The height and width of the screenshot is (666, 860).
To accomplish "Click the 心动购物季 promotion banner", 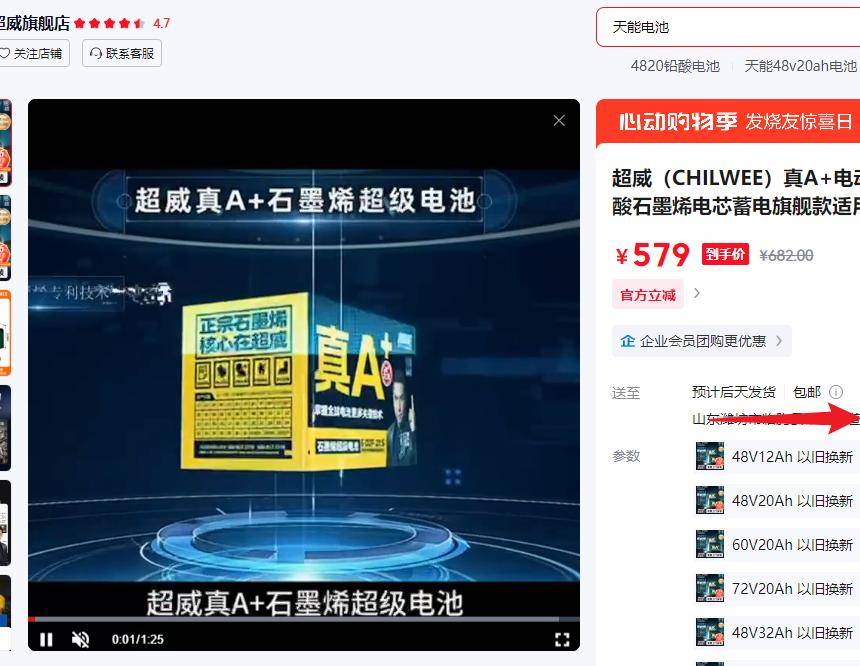I will [730, 122].
